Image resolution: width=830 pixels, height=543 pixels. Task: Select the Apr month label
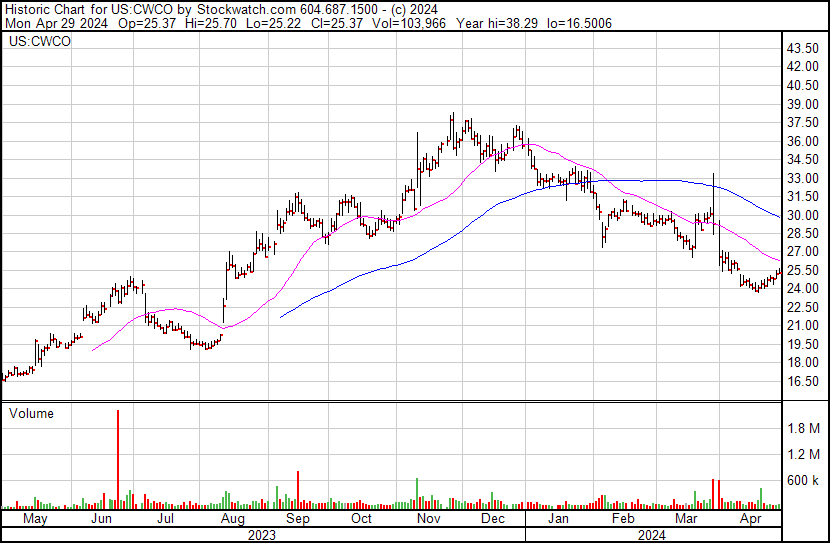coord(750,519)
